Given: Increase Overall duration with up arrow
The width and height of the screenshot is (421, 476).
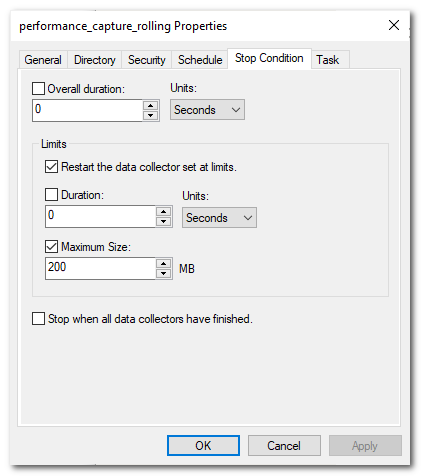Looking at the screenshot, I should 151,106.
